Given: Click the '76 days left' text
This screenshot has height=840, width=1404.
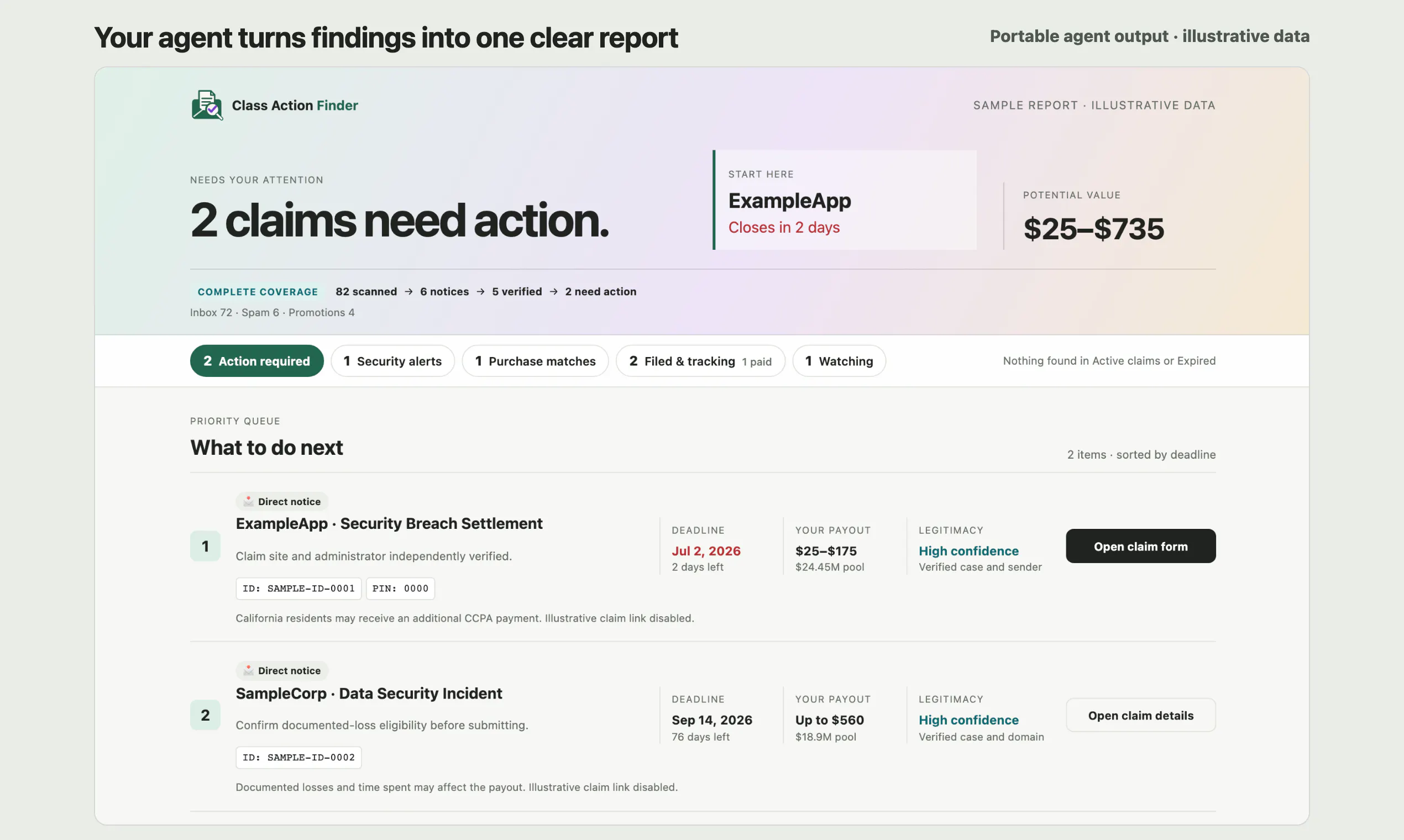Looking at the screenshot, I should click(700, 737).
